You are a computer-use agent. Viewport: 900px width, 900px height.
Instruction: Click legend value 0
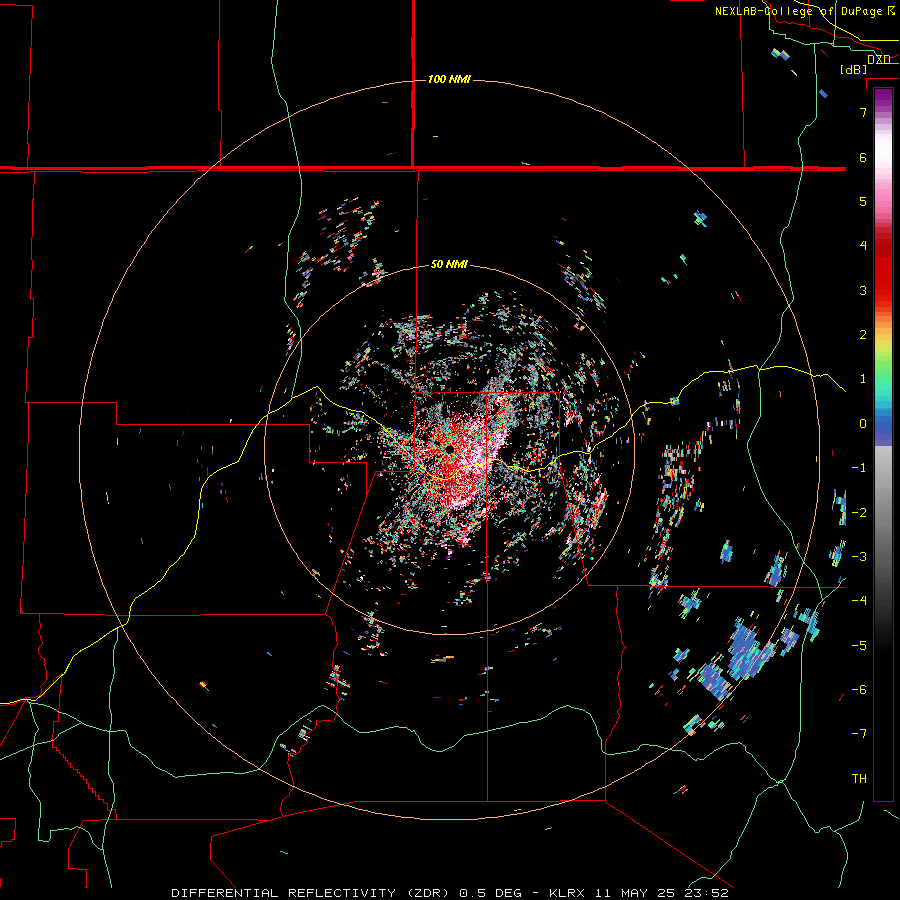[x=863, y=424]
